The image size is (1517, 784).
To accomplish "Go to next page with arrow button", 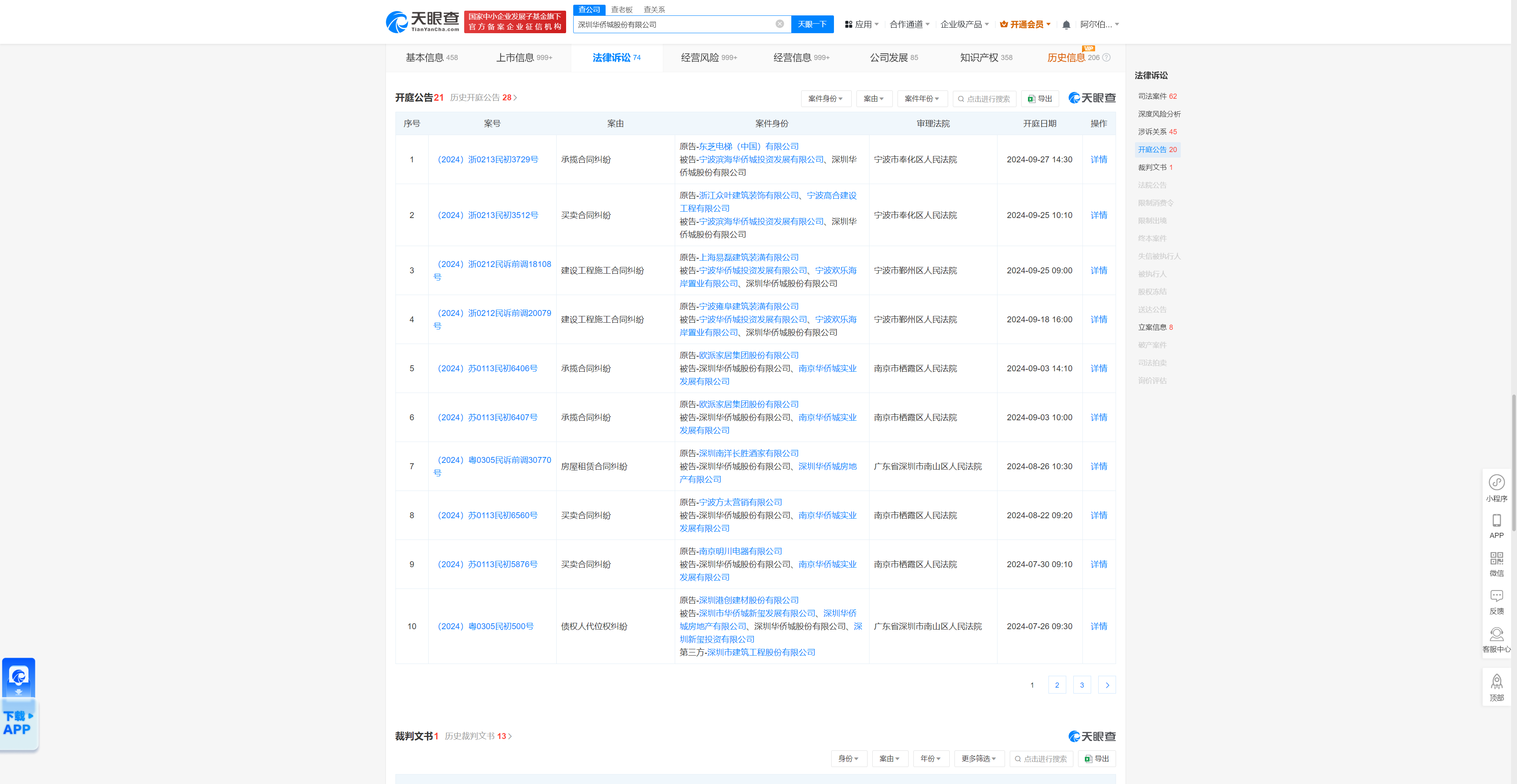I will (1107, 685).
